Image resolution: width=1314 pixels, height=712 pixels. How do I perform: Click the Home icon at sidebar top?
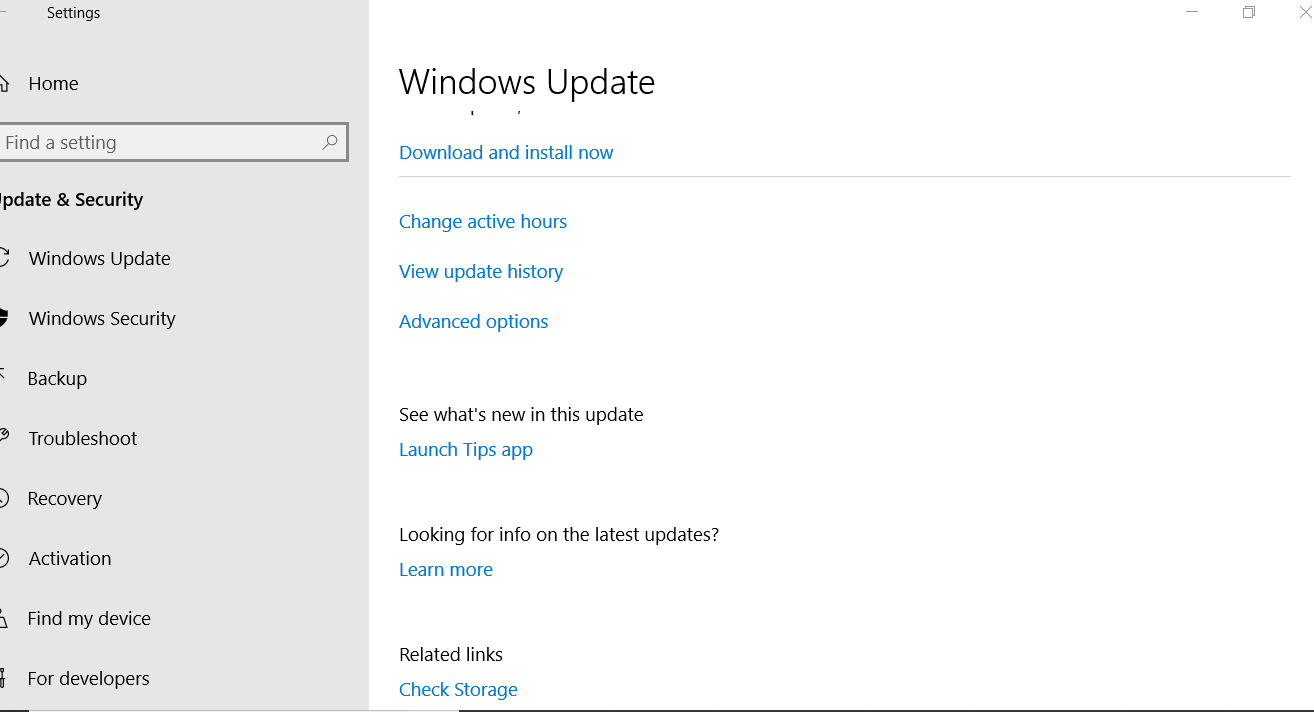[x=4, y=83]
